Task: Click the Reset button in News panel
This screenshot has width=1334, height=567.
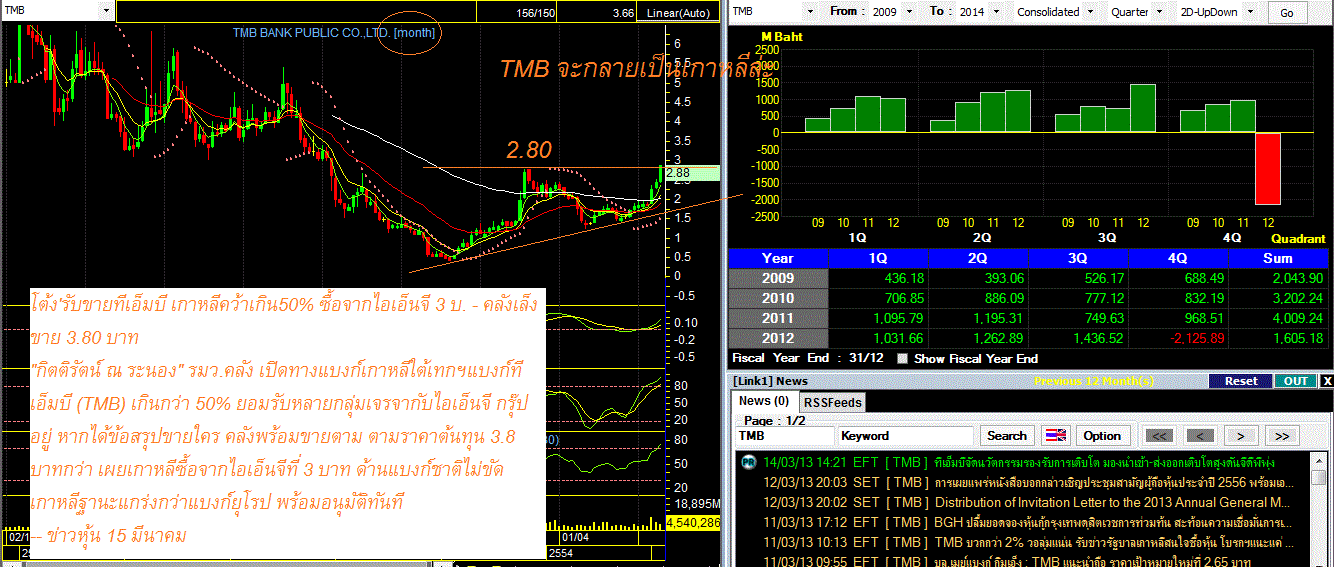Action: (x=1241, y=381)
